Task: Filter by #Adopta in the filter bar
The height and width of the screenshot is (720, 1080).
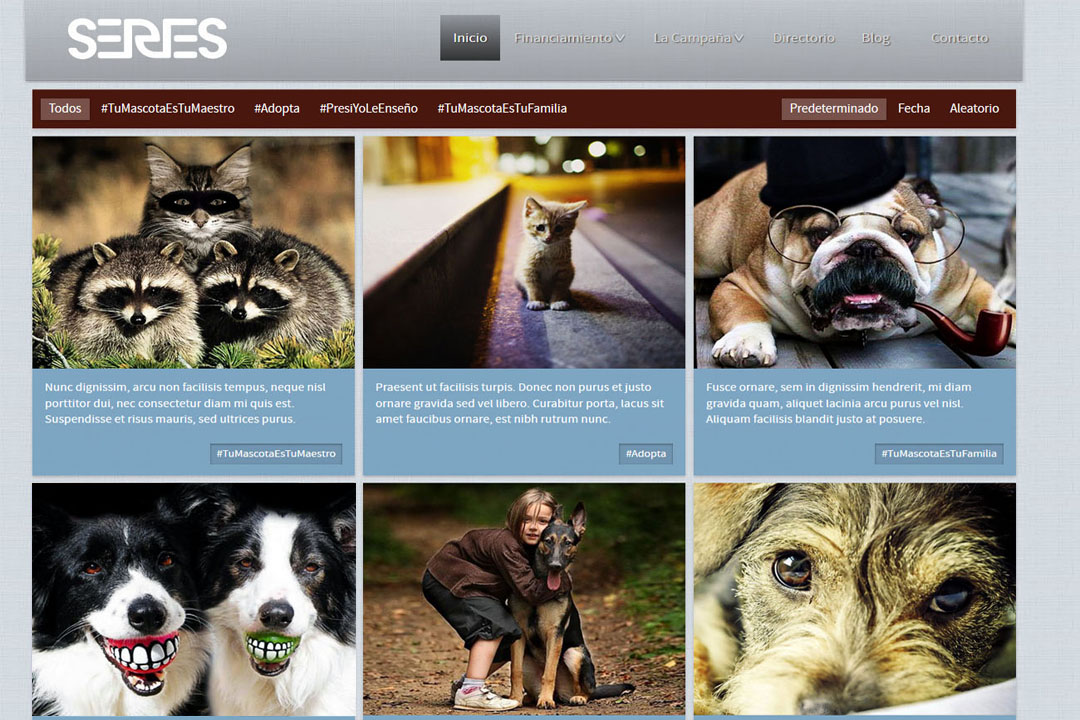Action: [x=277, y=109]
